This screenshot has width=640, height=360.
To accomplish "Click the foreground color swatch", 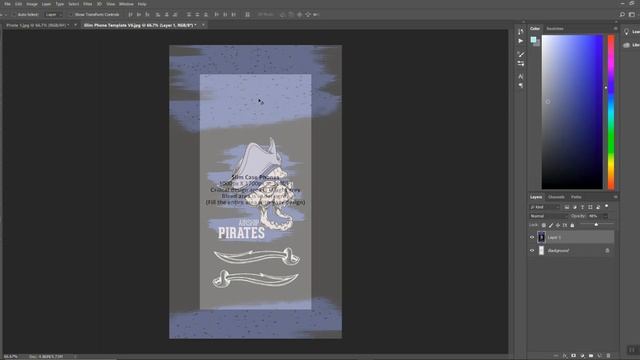I will 533,40.
